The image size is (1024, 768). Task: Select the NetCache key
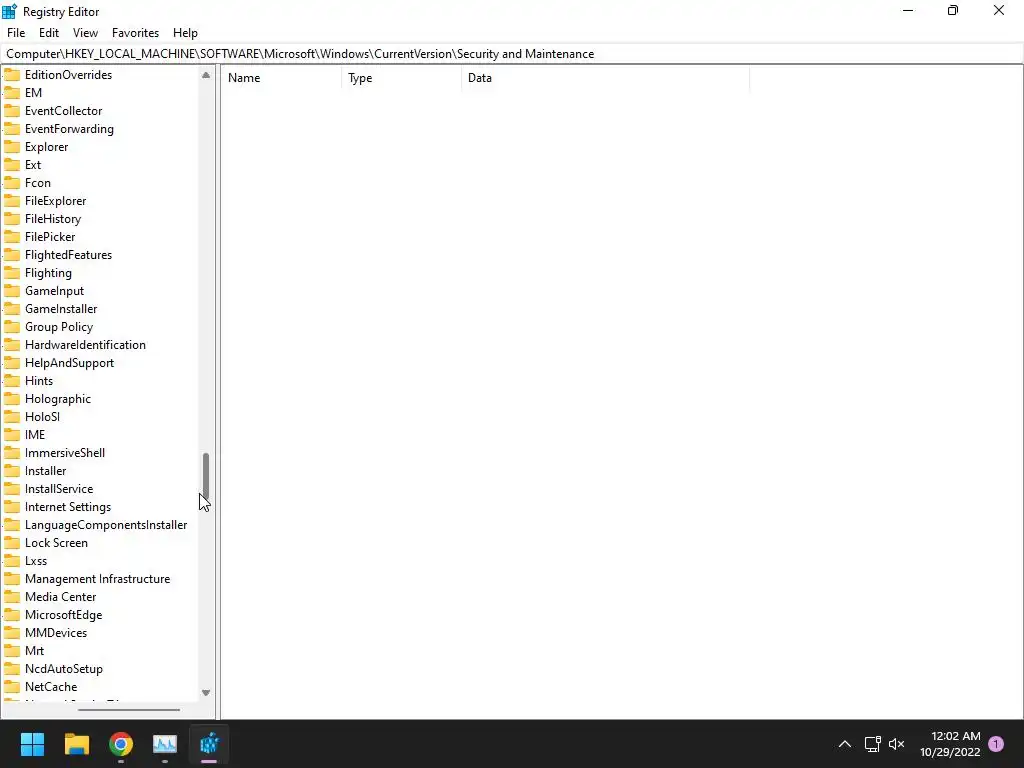click(x=51, y=687)
